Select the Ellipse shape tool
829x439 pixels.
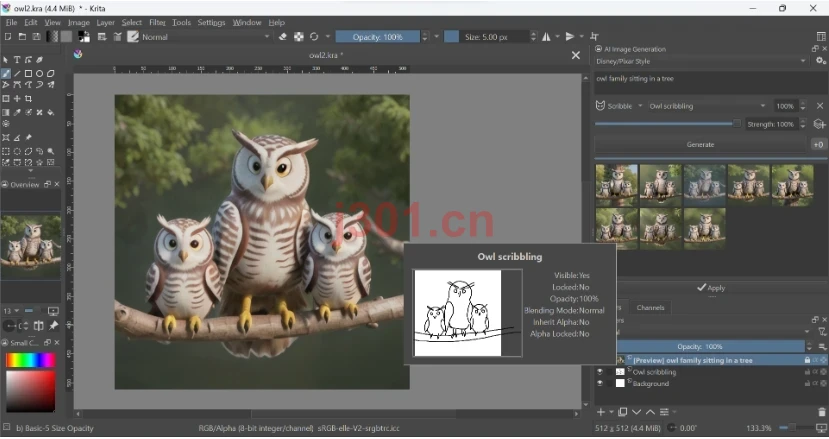click(39, 74)
